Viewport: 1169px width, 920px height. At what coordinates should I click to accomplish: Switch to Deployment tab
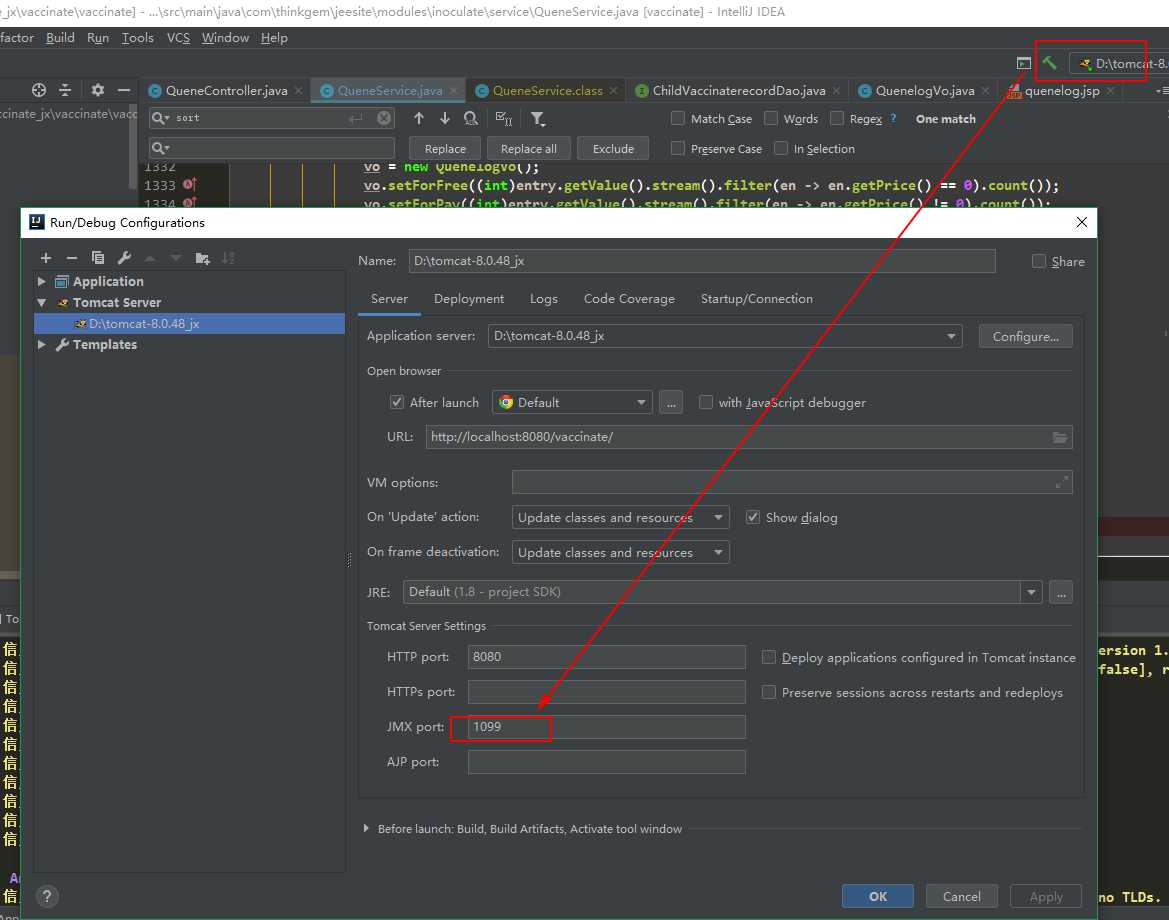pos(469,298)
